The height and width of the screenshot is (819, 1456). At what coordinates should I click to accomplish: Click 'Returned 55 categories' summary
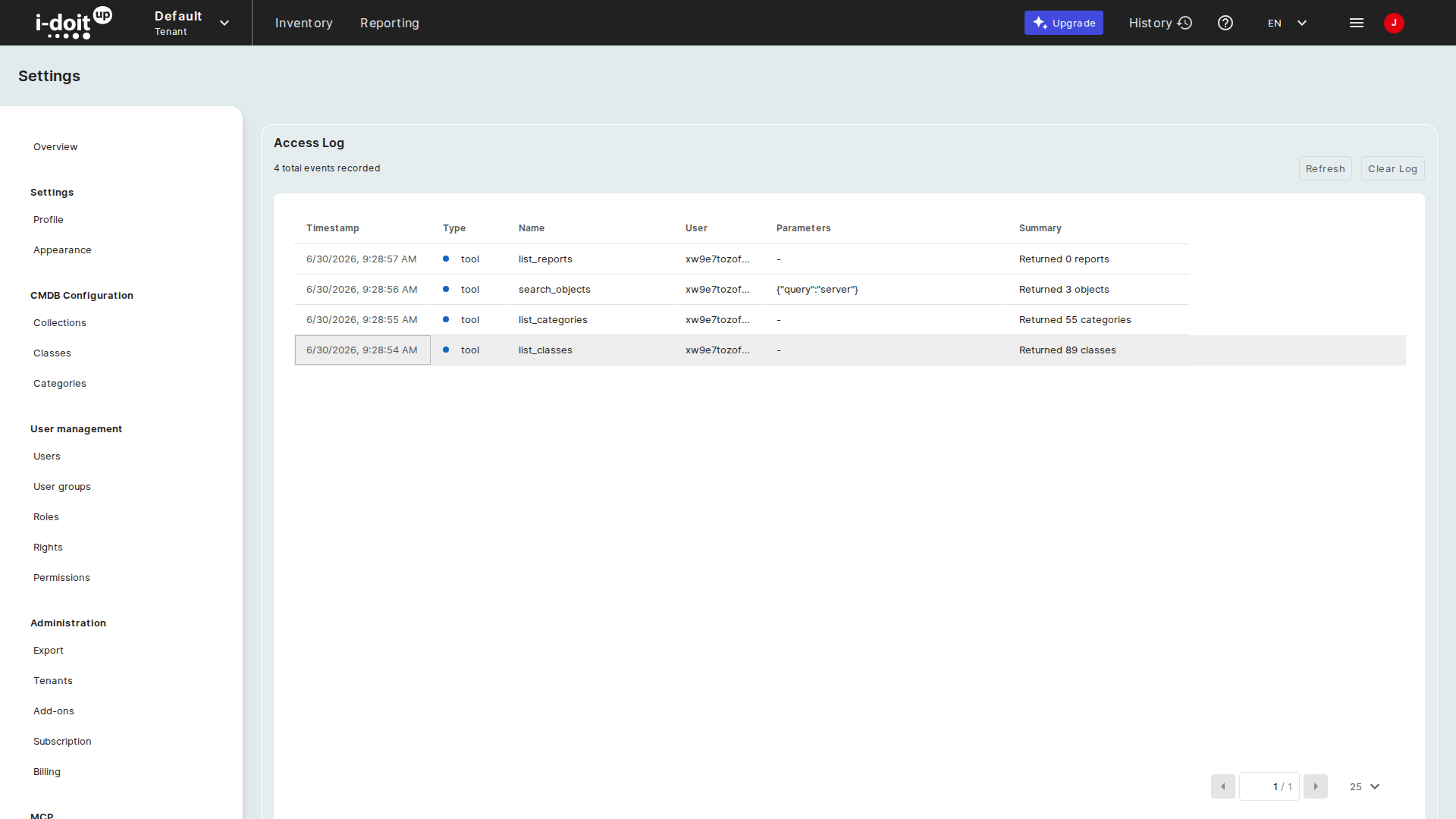[1075, 319]
